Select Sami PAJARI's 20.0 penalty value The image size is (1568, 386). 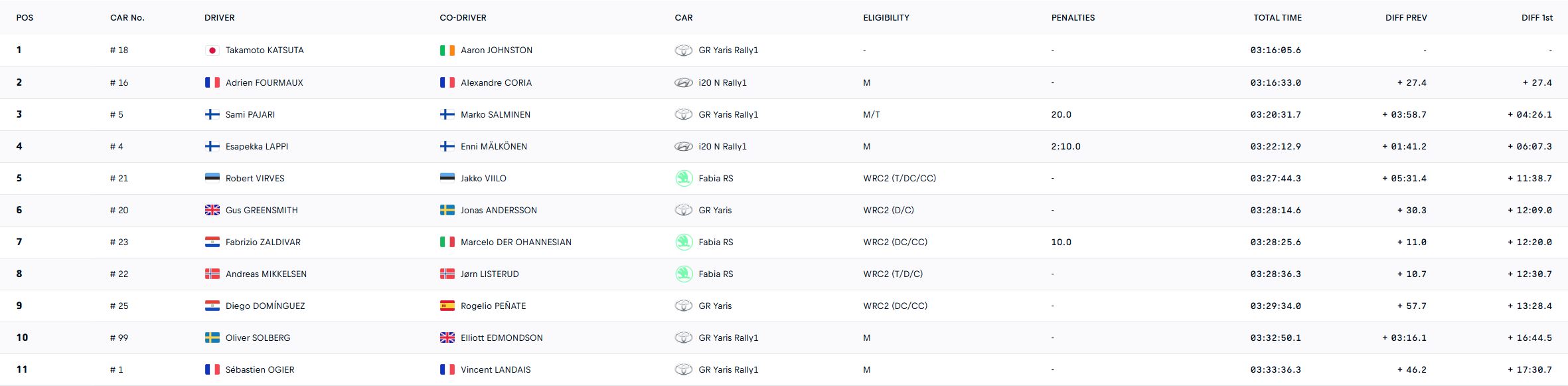pos(1061,114)
